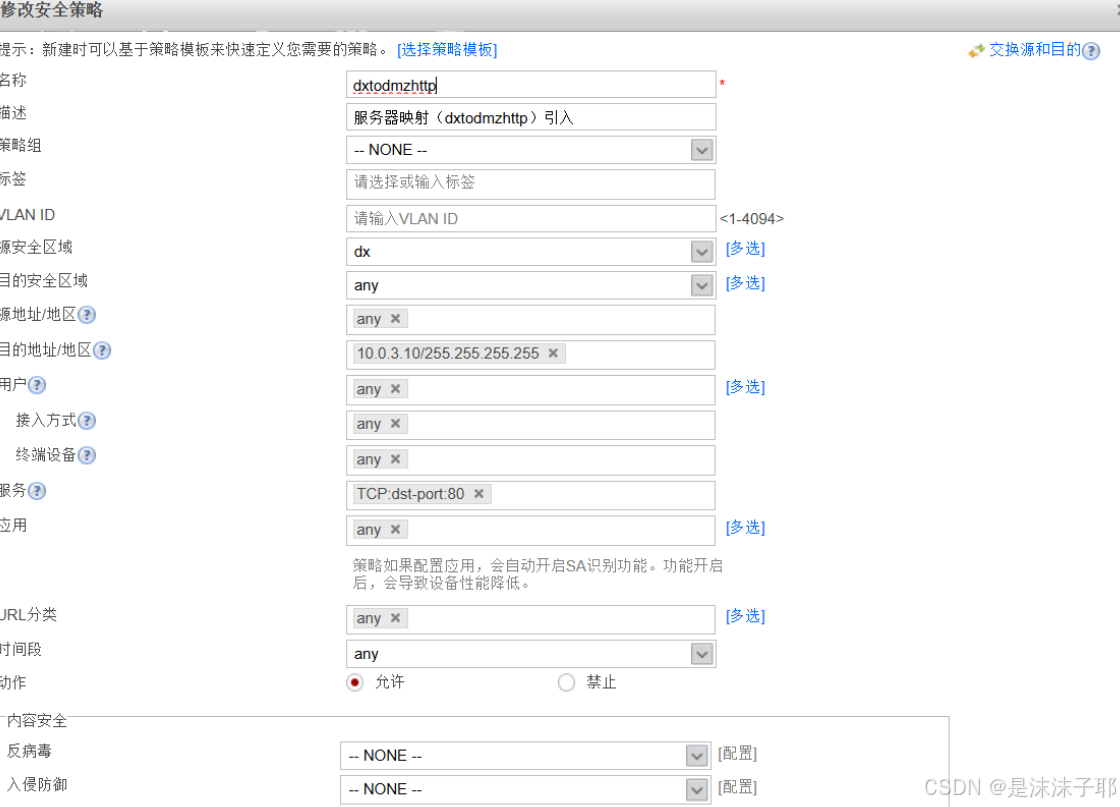Remove 'any' tag from 源地址/地区 field

pos(396,319)
